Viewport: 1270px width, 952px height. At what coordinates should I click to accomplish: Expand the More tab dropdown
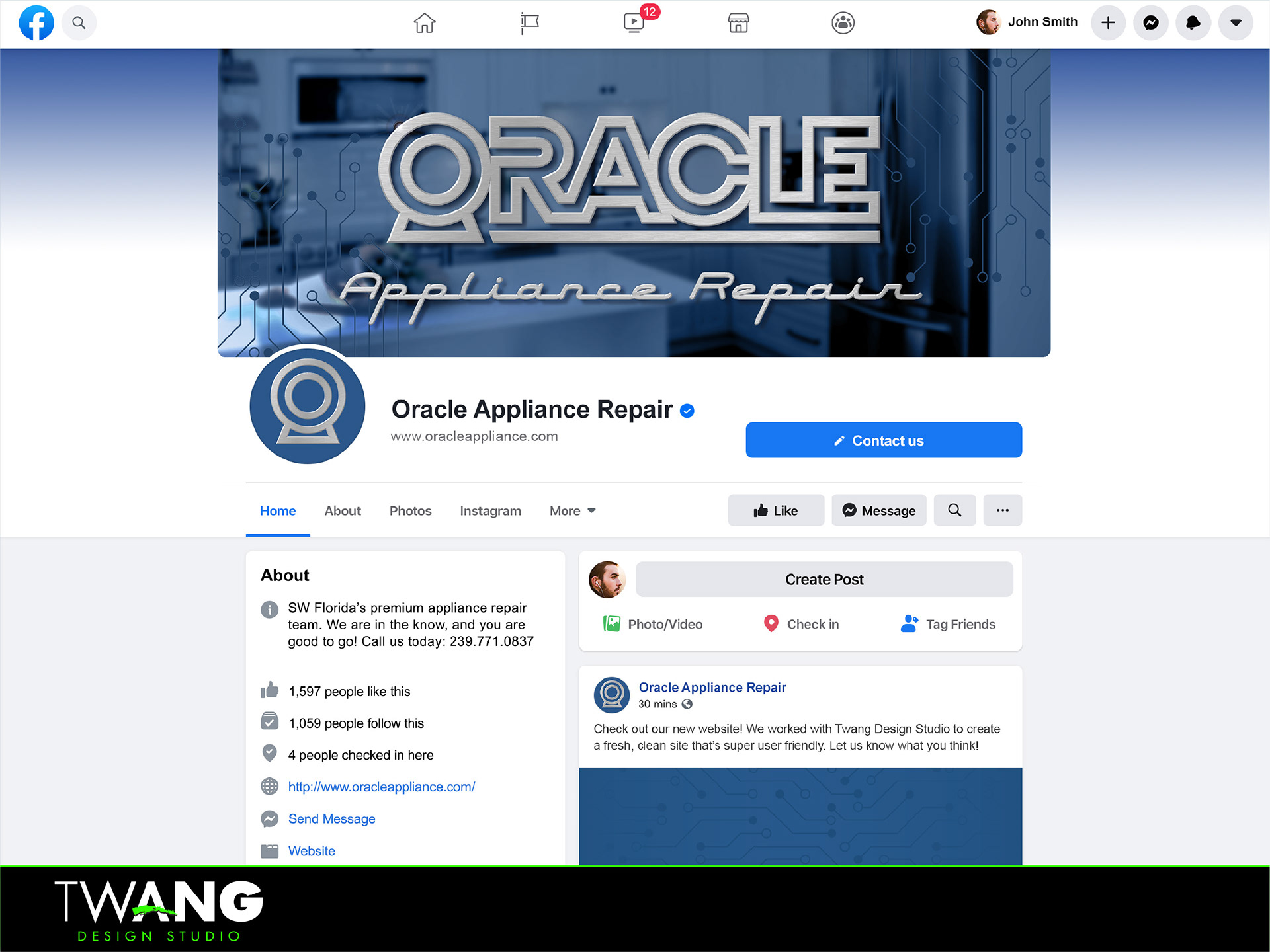tap(573, 511)
